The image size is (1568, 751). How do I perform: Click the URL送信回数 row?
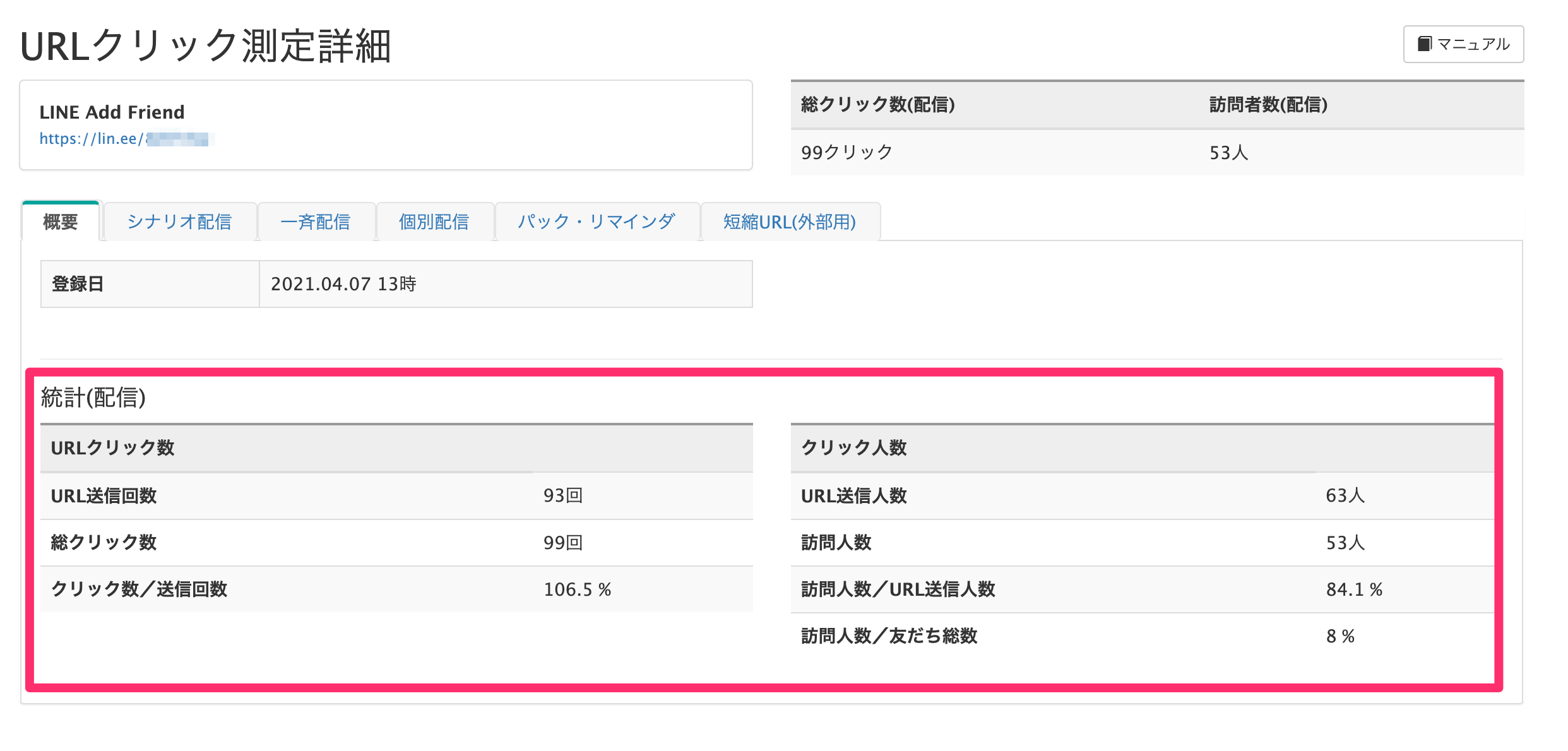[104, 496]
